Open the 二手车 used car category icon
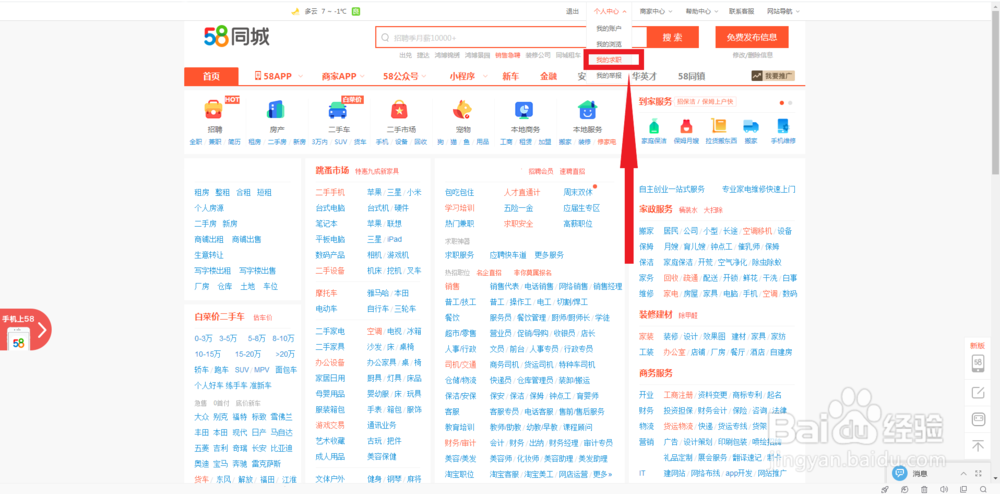1000x494 pixels. [x=338, y=110]
